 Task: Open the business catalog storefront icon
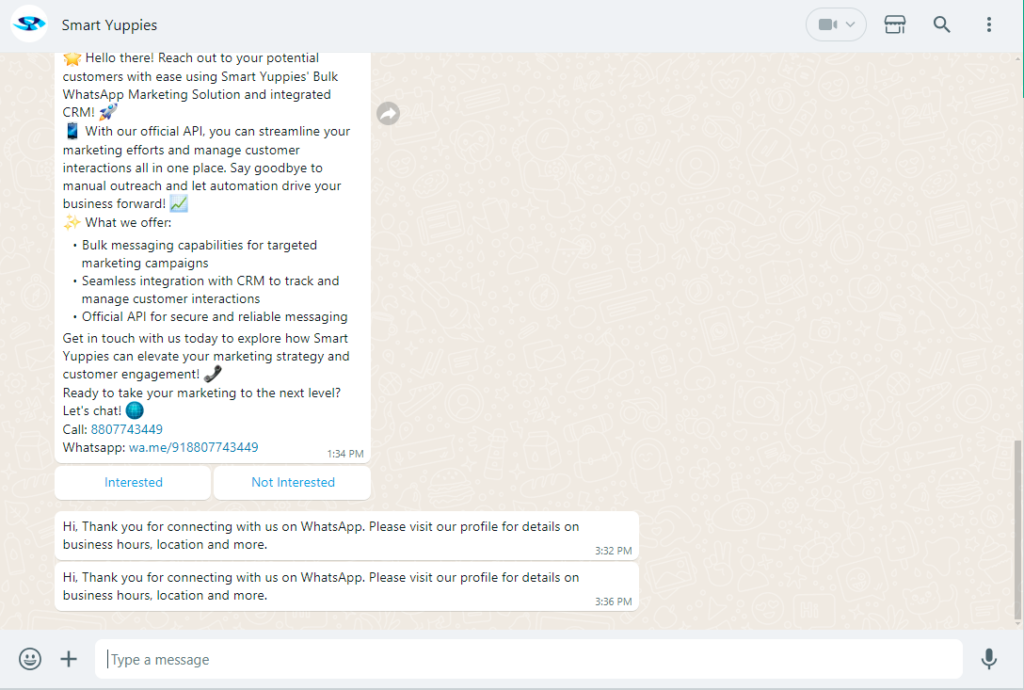(x=895, y=25)
